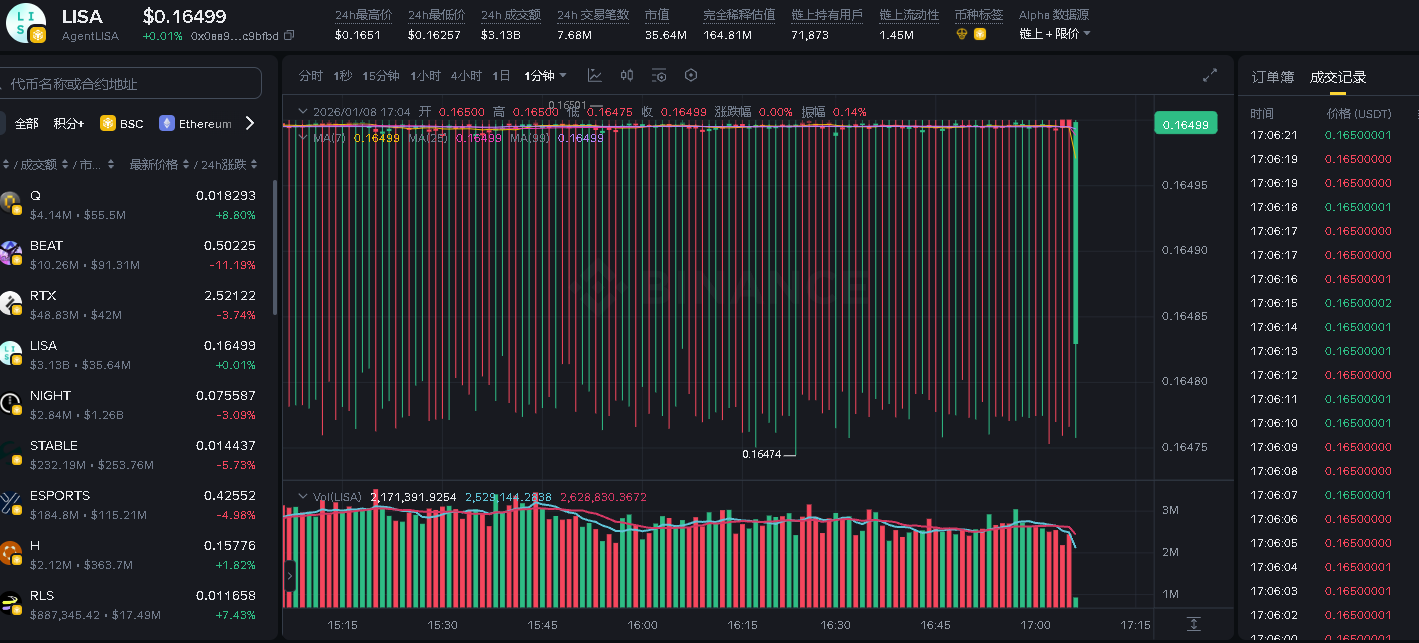The height and width of the screenshot is (643, 1419).
Task: Expand chart to fullscreen
Action: coord(1210,76)
